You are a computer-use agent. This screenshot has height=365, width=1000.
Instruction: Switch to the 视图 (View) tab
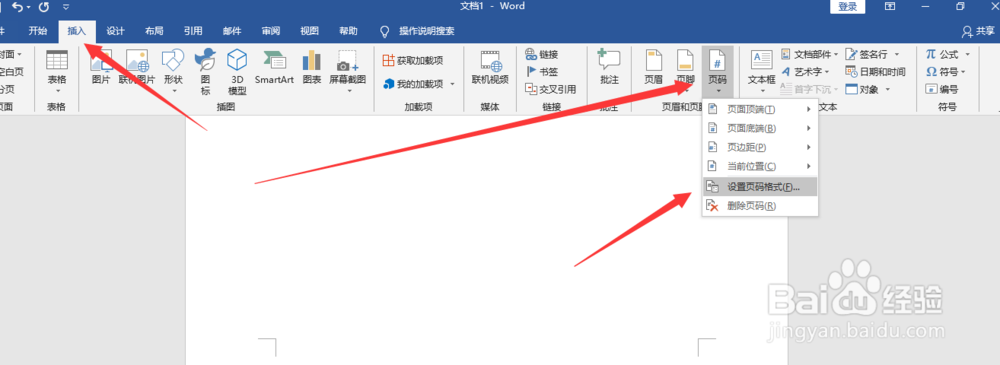[309, 31]
